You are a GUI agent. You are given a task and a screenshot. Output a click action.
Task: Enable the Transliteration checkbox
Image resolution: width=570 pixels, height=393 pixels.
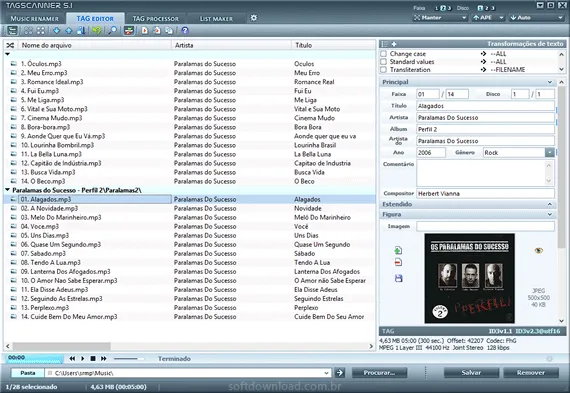click(383, 69)
